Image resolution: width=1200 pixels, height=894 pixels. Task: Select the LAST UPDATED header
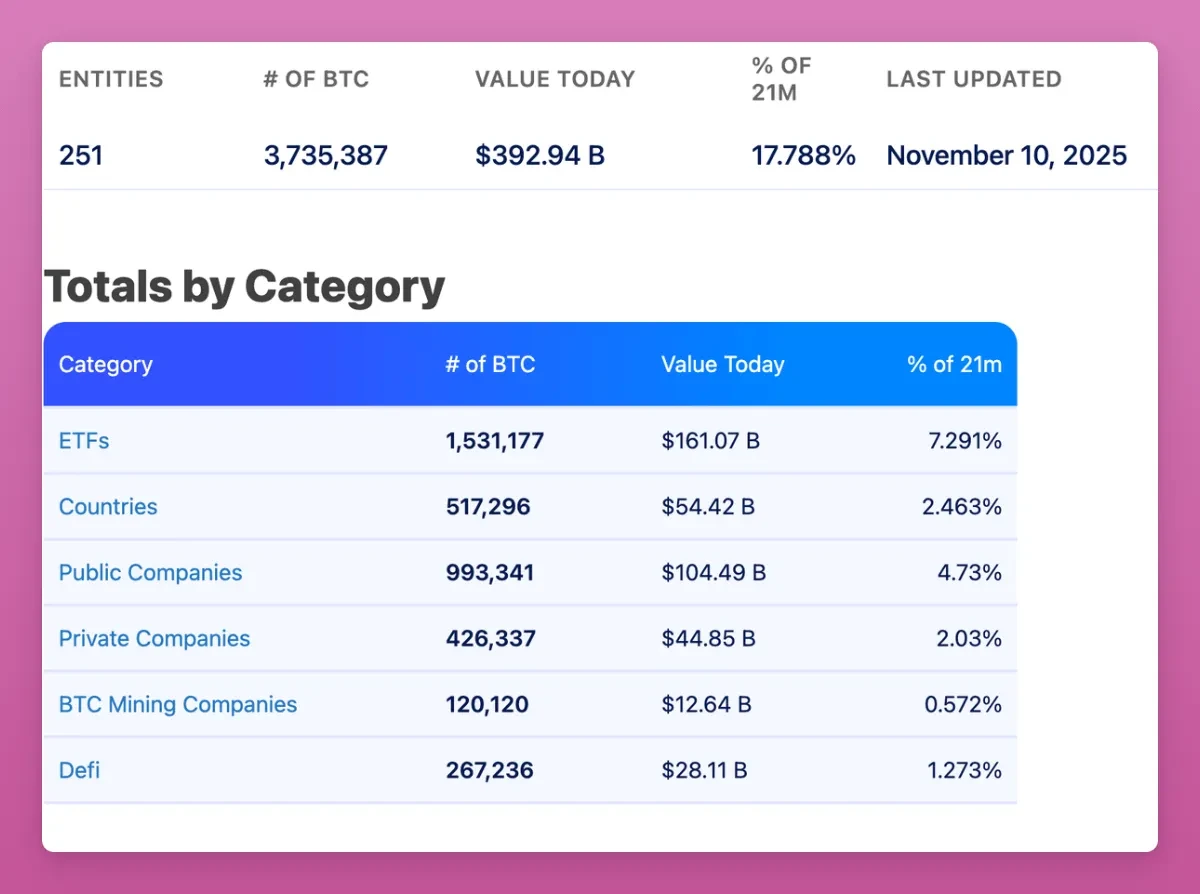coord(973,79)
